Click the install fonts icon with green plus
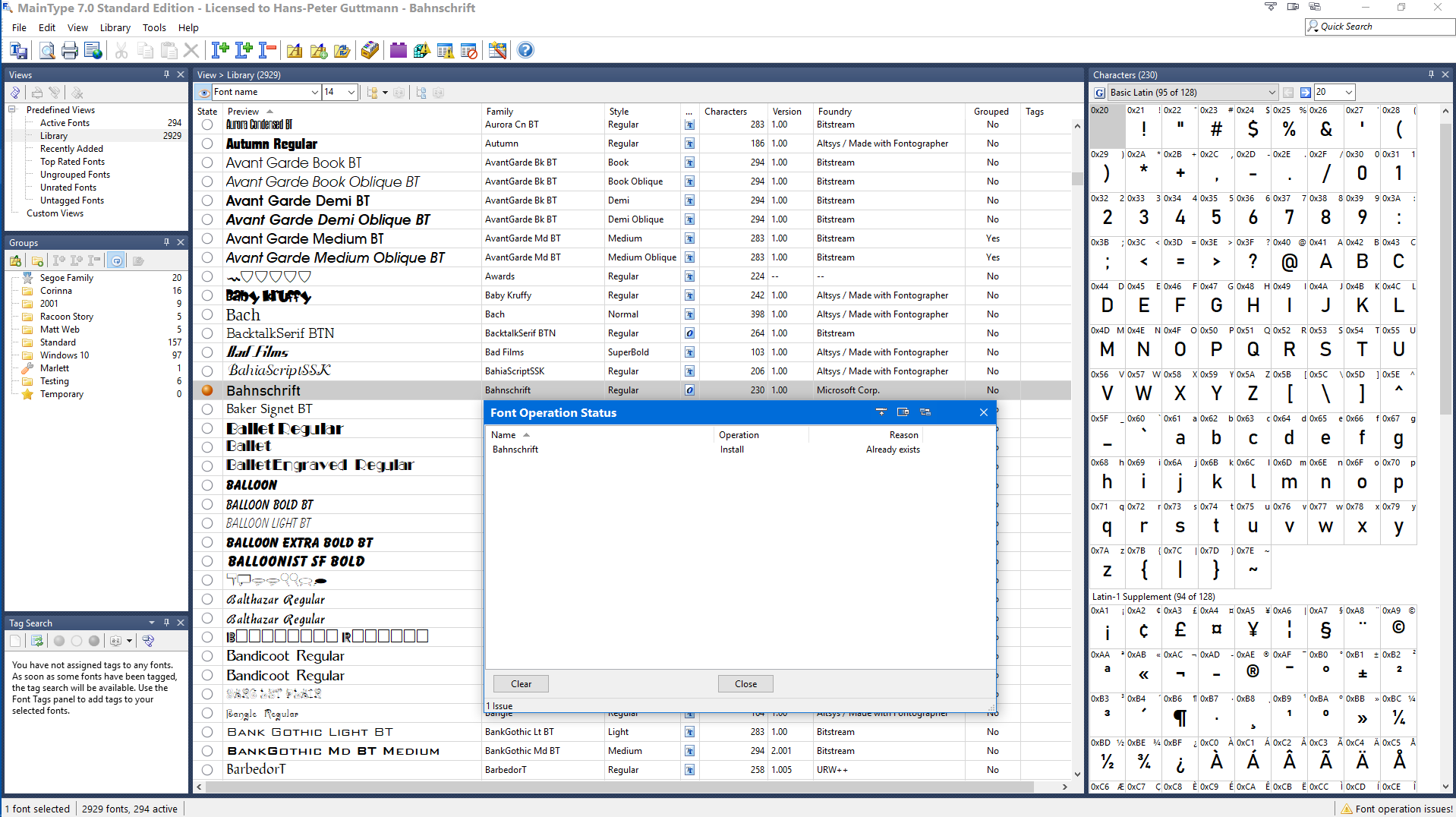Screen dimensions: 1456x817 pos(220,51)
